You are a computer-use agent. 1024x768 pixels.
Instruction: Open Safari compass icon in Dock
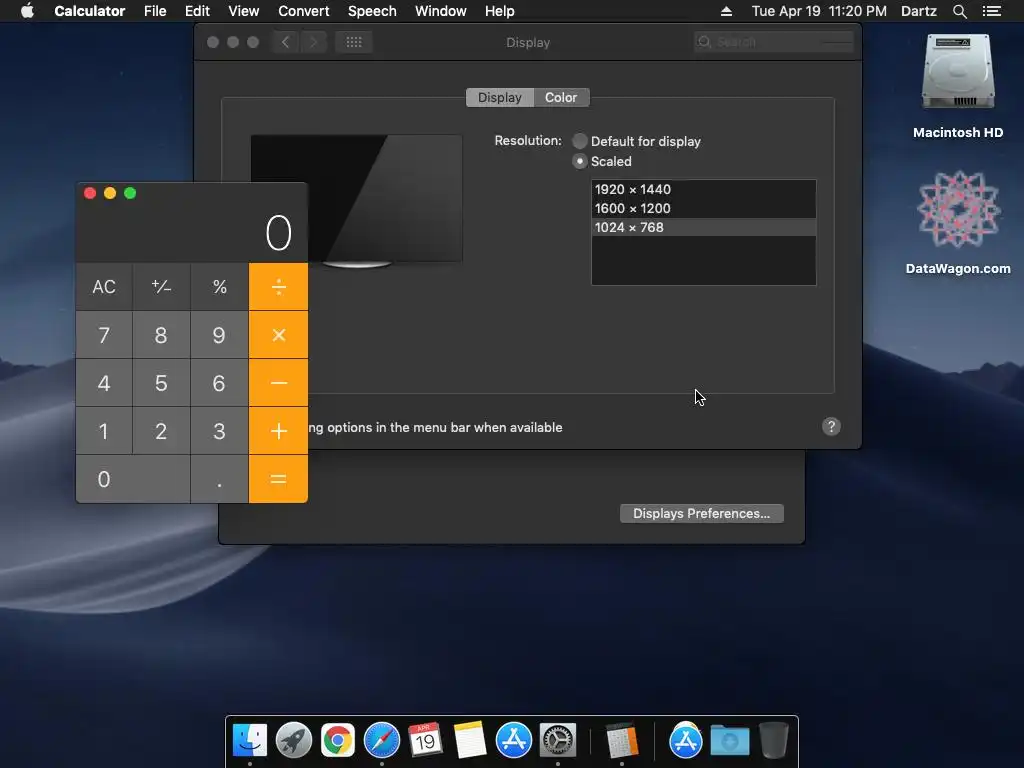tap(381, 741)
